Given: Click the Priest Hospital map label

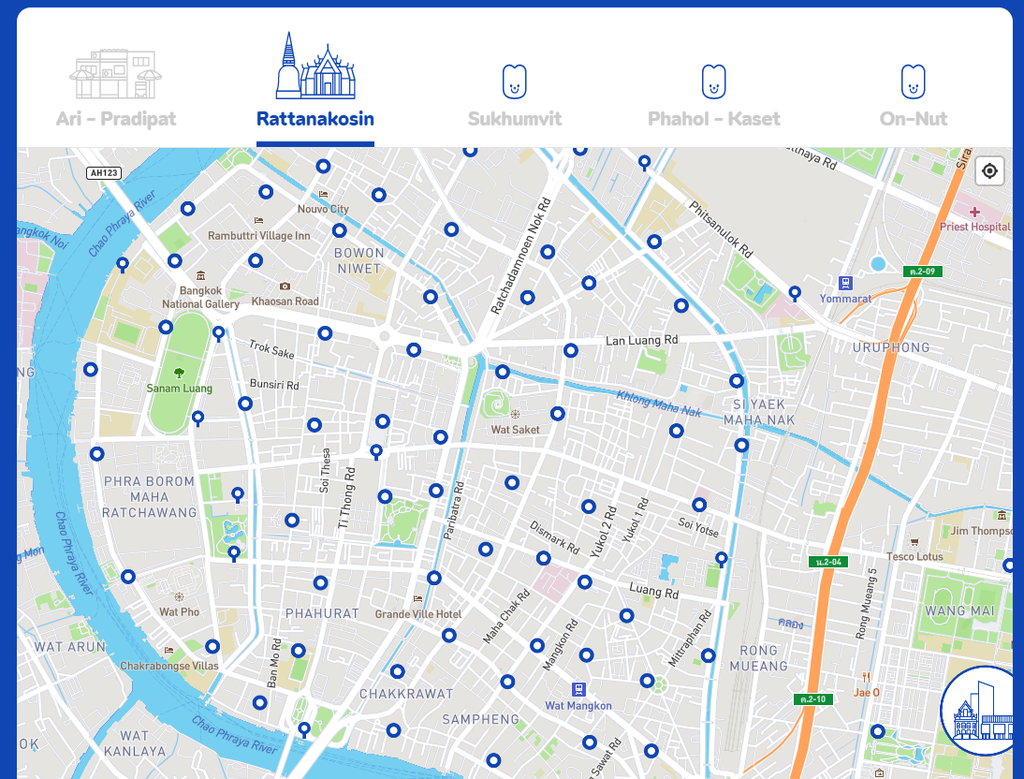Looking at the screenshot, I should point(974,227).
